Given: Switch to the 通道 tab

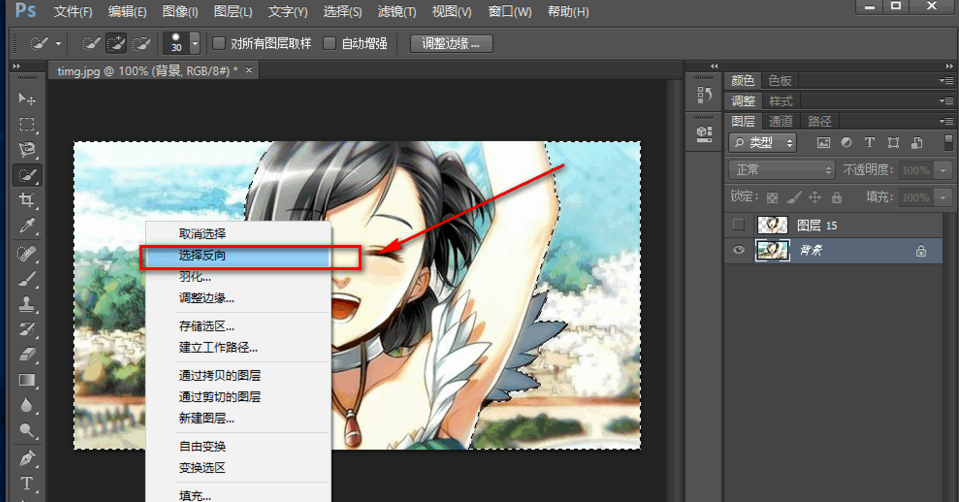Looking at the screenshot, I should point(781,121).
